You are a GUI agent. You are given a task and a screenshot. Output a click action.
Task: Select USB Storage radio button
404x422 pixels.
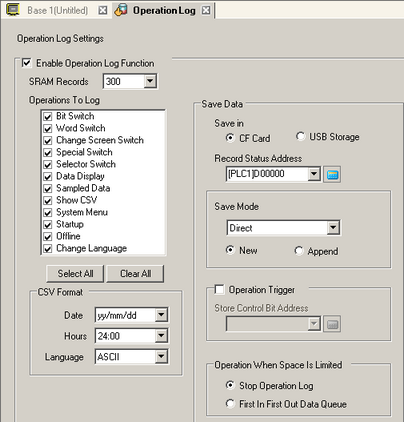[300, 136]
